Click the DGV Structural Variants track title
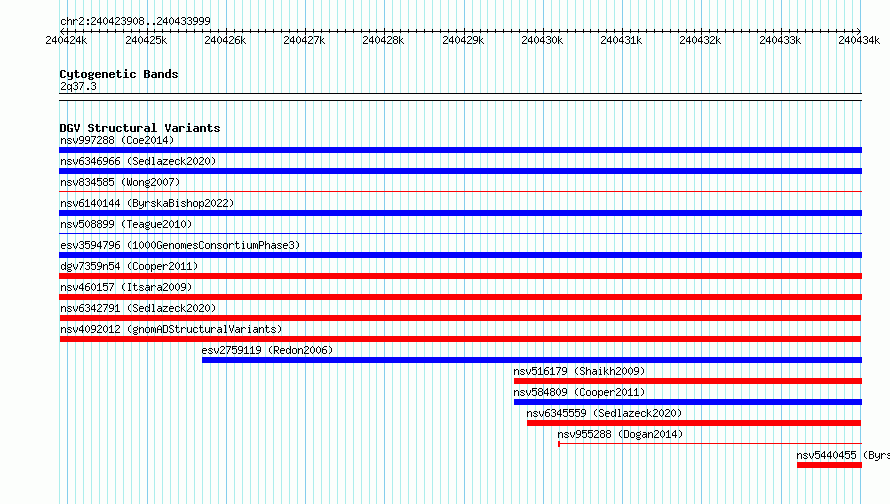Viewport: 890px width, 504px height. [x=140, y=128]
